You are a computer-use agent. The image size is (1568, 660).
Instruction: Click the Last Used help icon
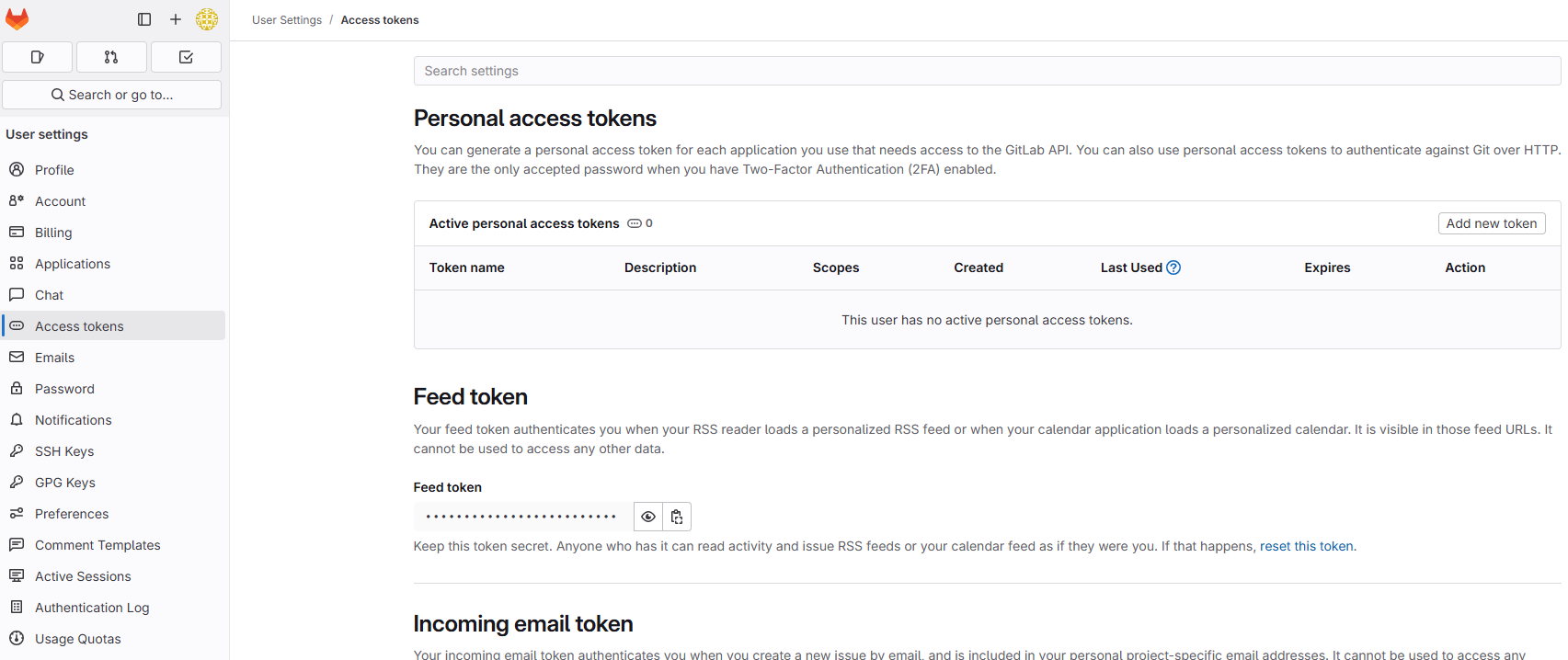(1173, 267)
